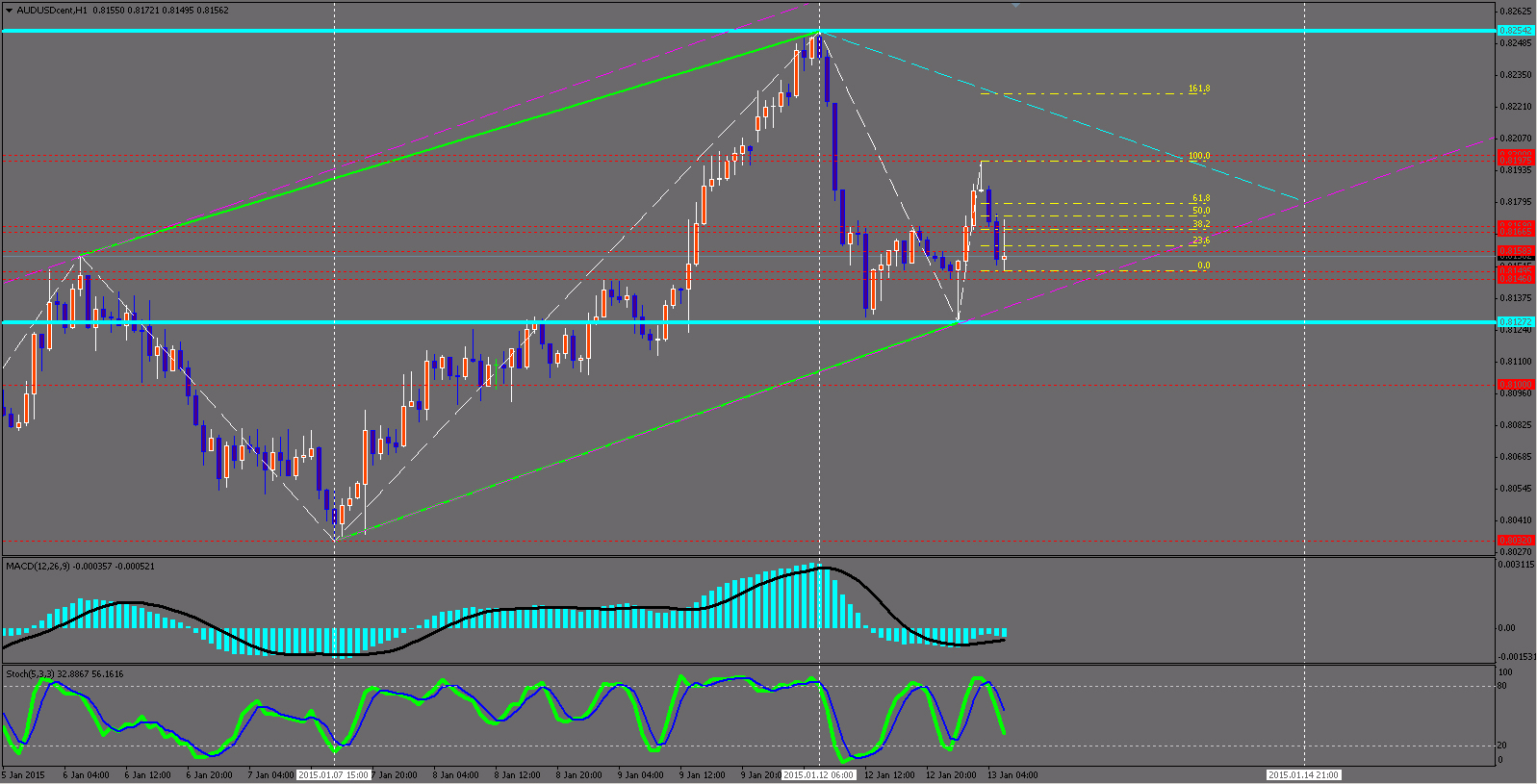The image size is (1537, 784).
Task: Click the 0.80410 price axis value
Action: [1516, 519]
